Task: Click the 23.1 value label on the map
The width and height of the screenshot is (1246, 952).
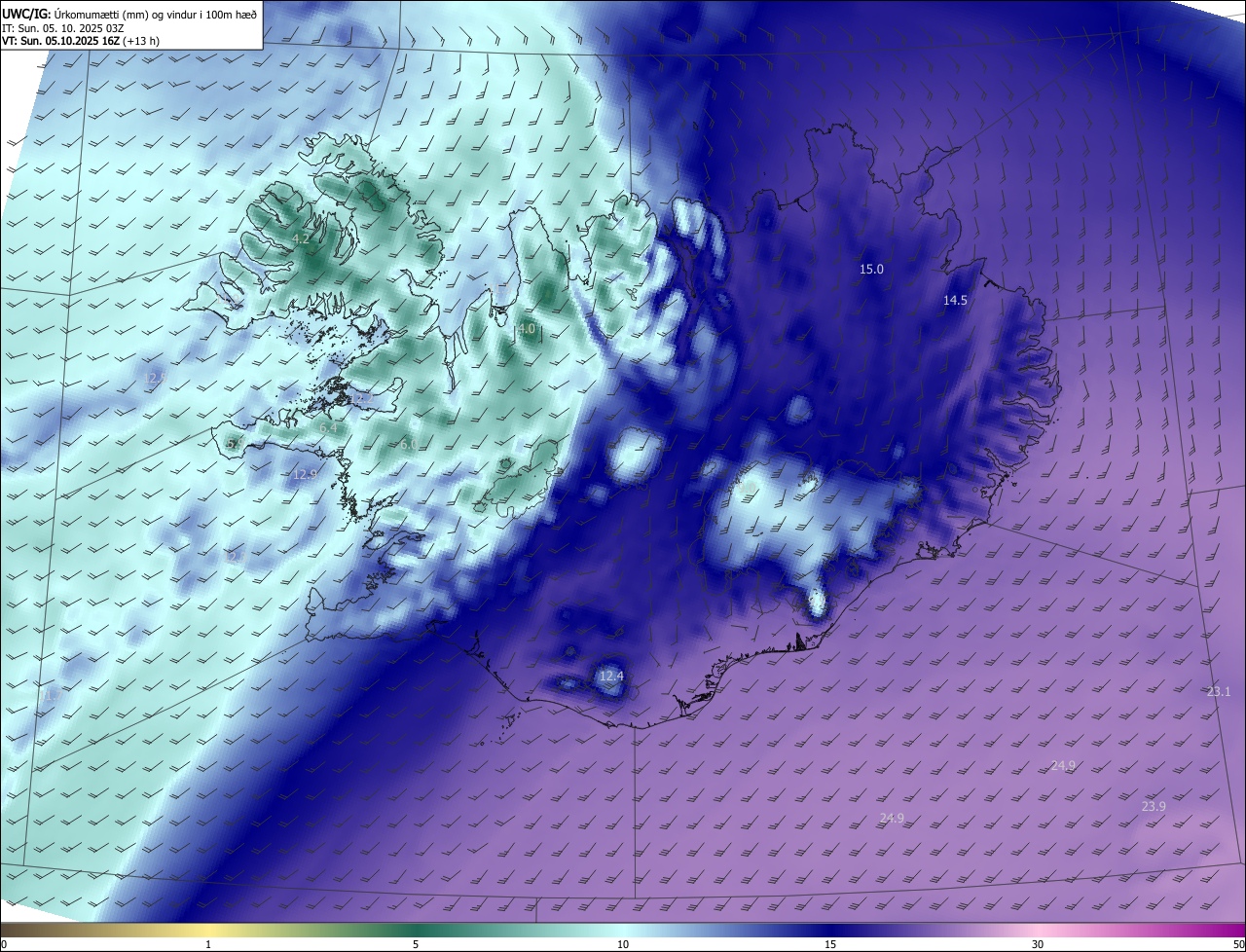Action: coord(1219,692)
